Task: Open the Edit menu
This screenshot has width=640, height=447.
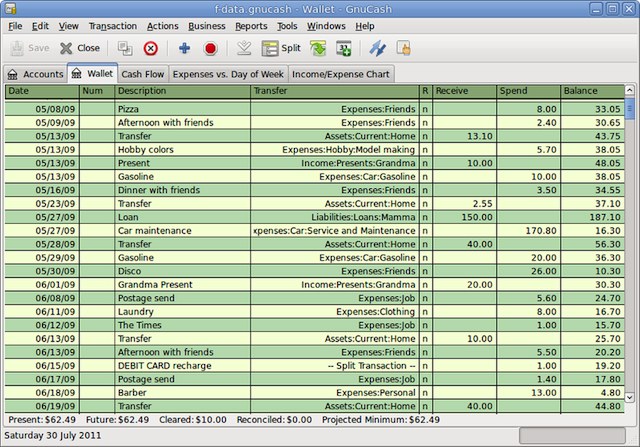Action: (40, 26)
